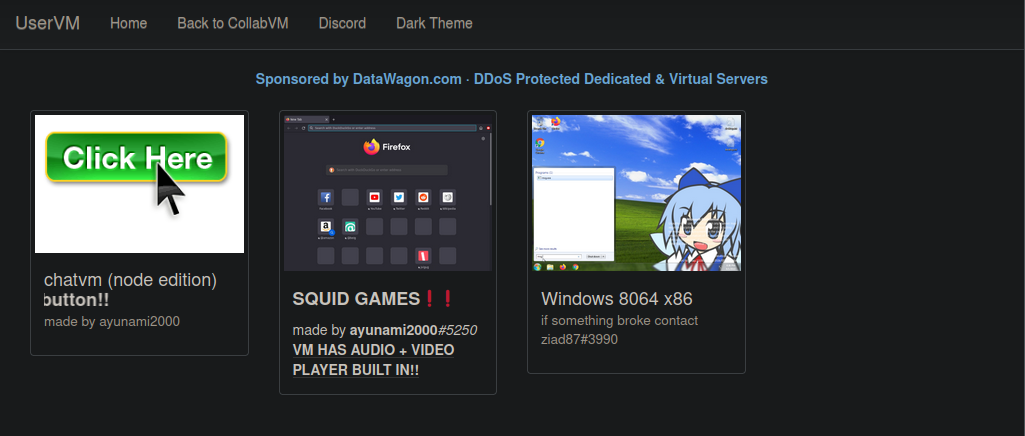Open the Discord link in the navbar
Viewport: 1025px width, 436px height.
coord(342,23)
